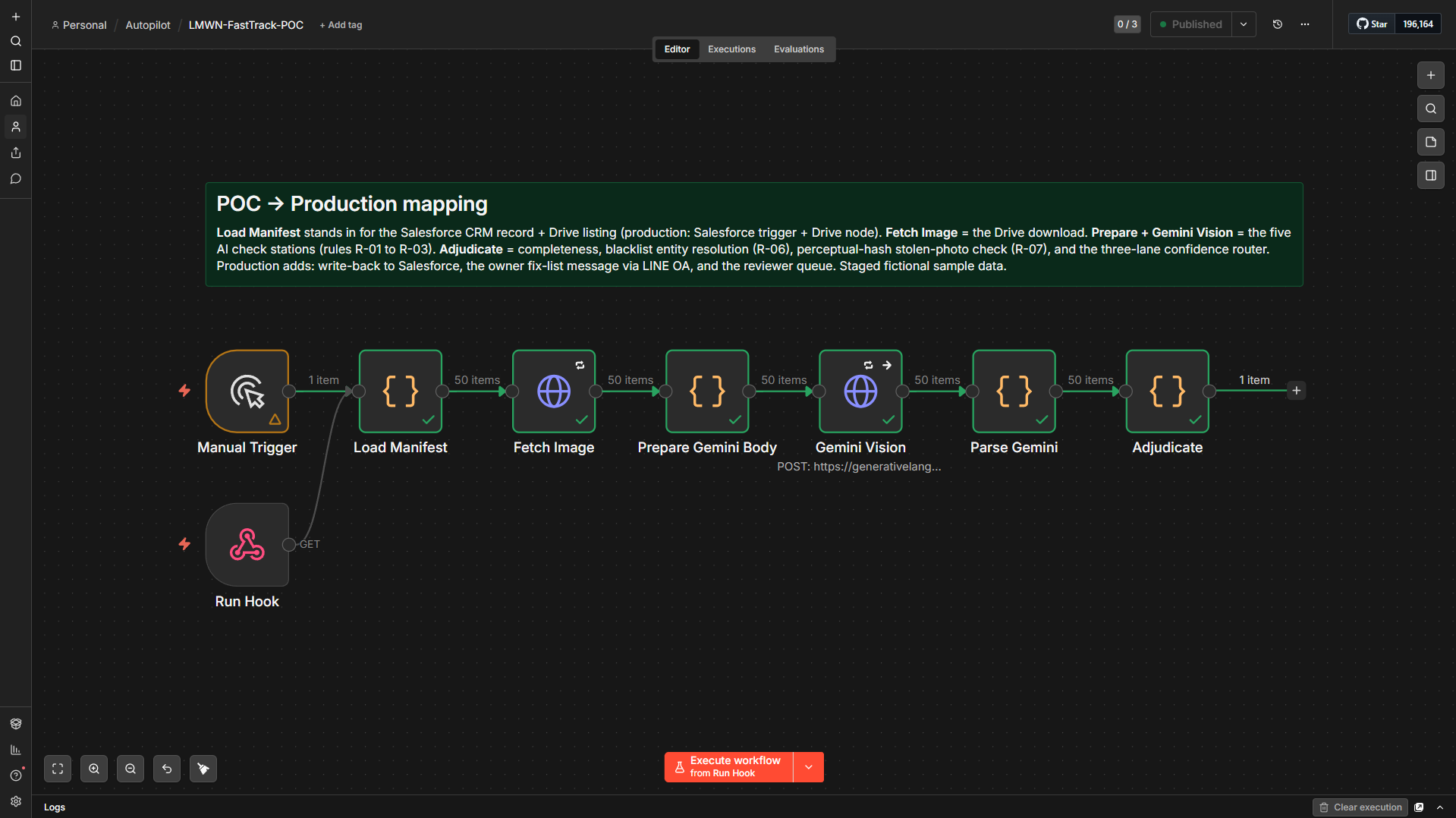
Task: Open the three-dot workflow menu
Action: [1305, 24]
